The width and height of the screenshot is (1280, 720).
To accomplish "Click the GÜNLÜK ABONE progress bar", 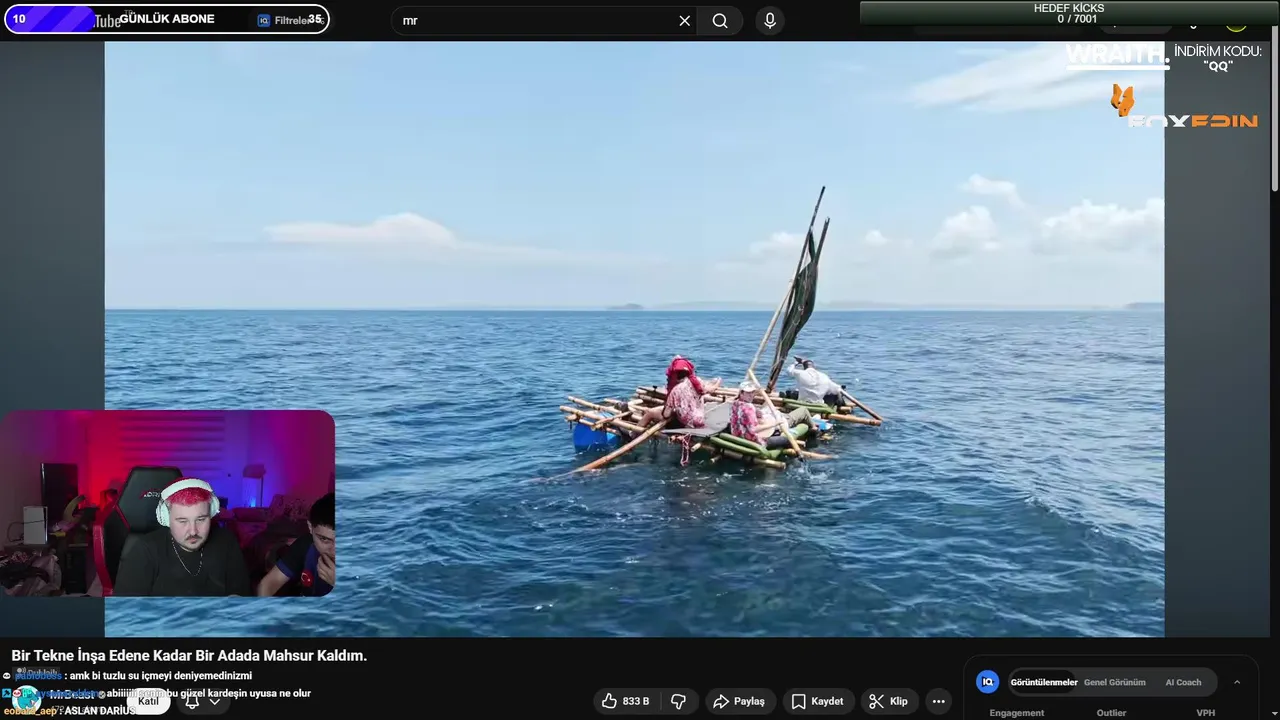I will point(166,19).
